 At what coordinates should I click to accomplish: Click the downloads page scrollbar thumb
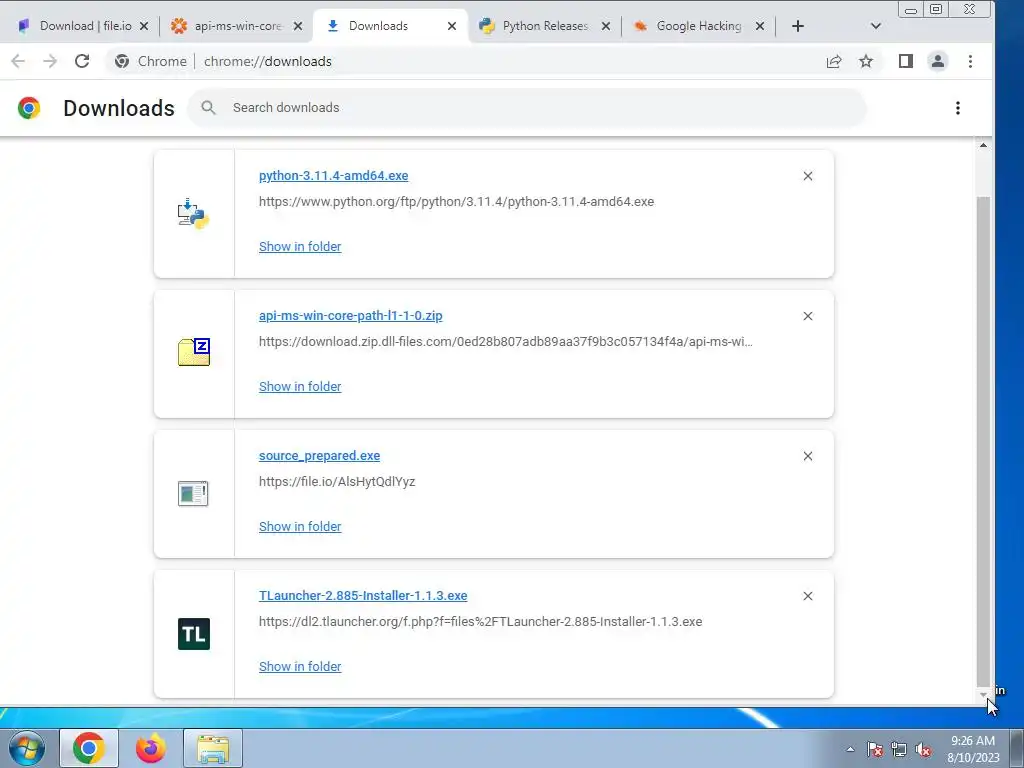(x=984, y=441)
